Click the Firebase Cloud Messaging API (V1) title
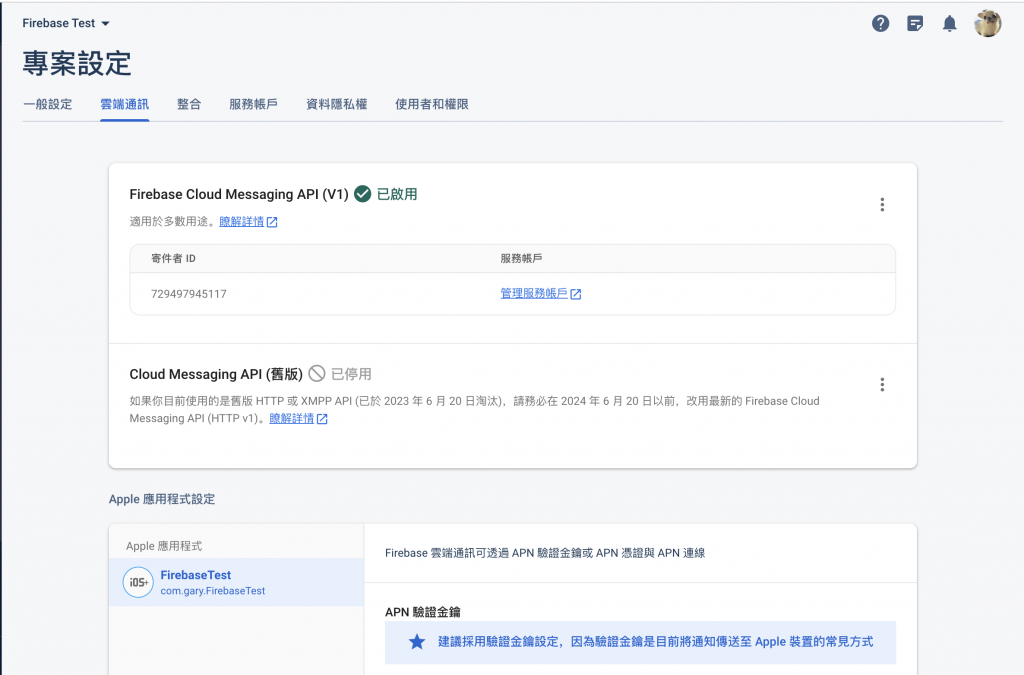Image resolution: width=1024 pixels, height=675 pixels. (239, 195)
